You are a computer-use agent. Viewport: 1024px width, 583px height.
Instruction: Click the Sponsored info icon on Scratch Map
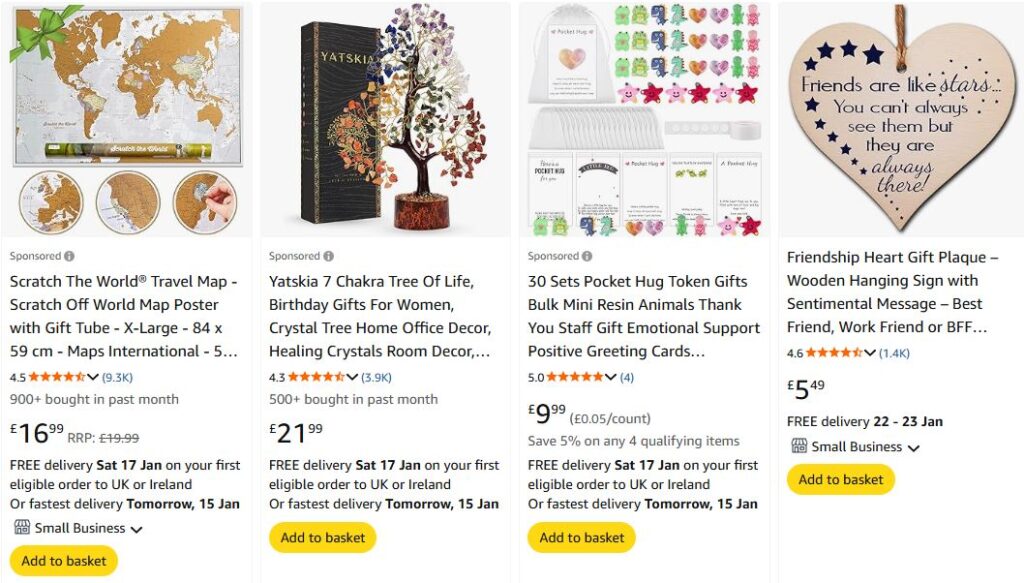tap(69, 256)
